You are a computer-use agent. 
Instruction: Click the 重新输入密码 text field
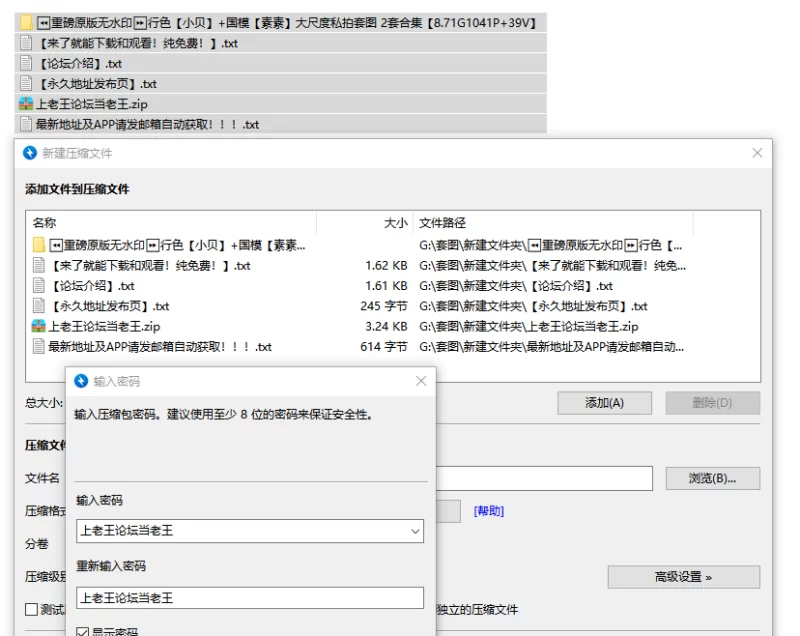pyautogui.click(x=250, y=598)
